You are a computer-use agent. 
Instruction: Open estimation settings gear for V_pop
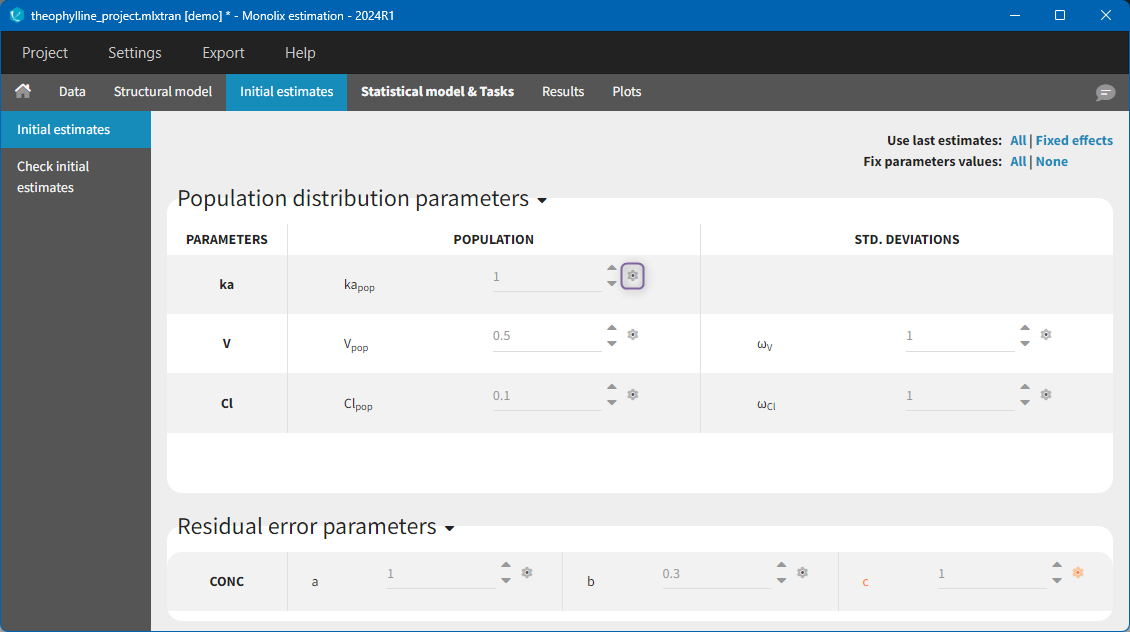pos(632,335)
